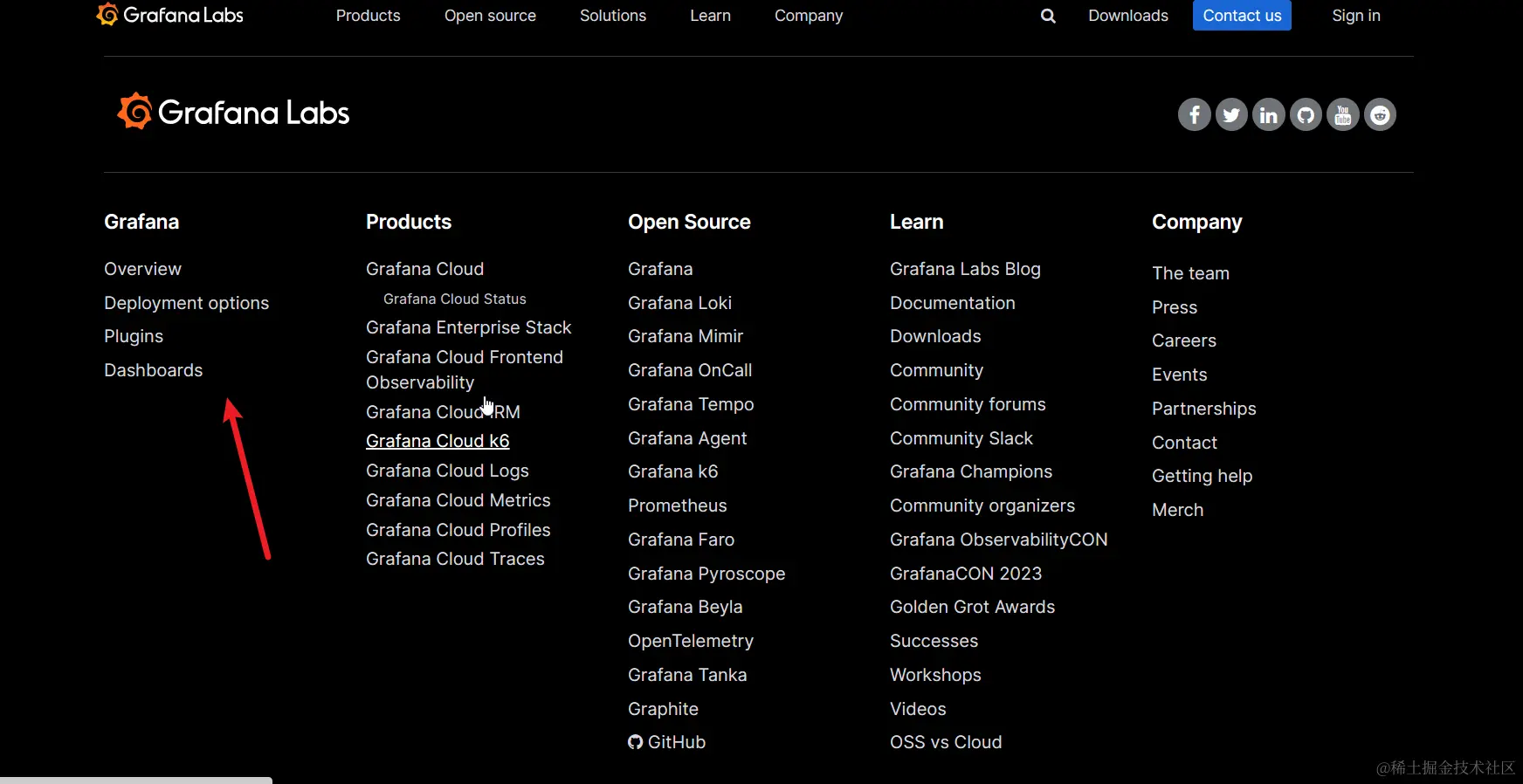Open the Open source nav menu

click(x=490, y=16)
